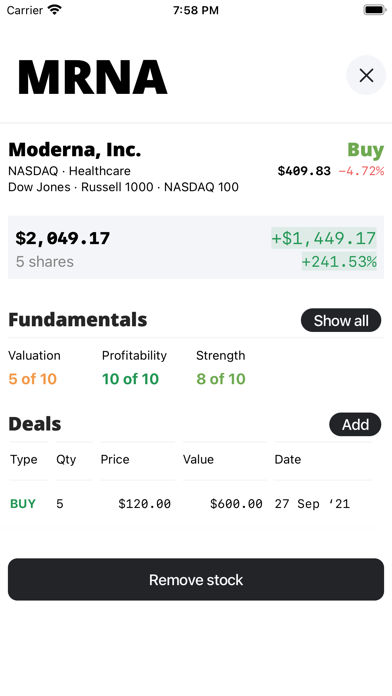Tap the +241.53% gain badge

tap(339, 261)
